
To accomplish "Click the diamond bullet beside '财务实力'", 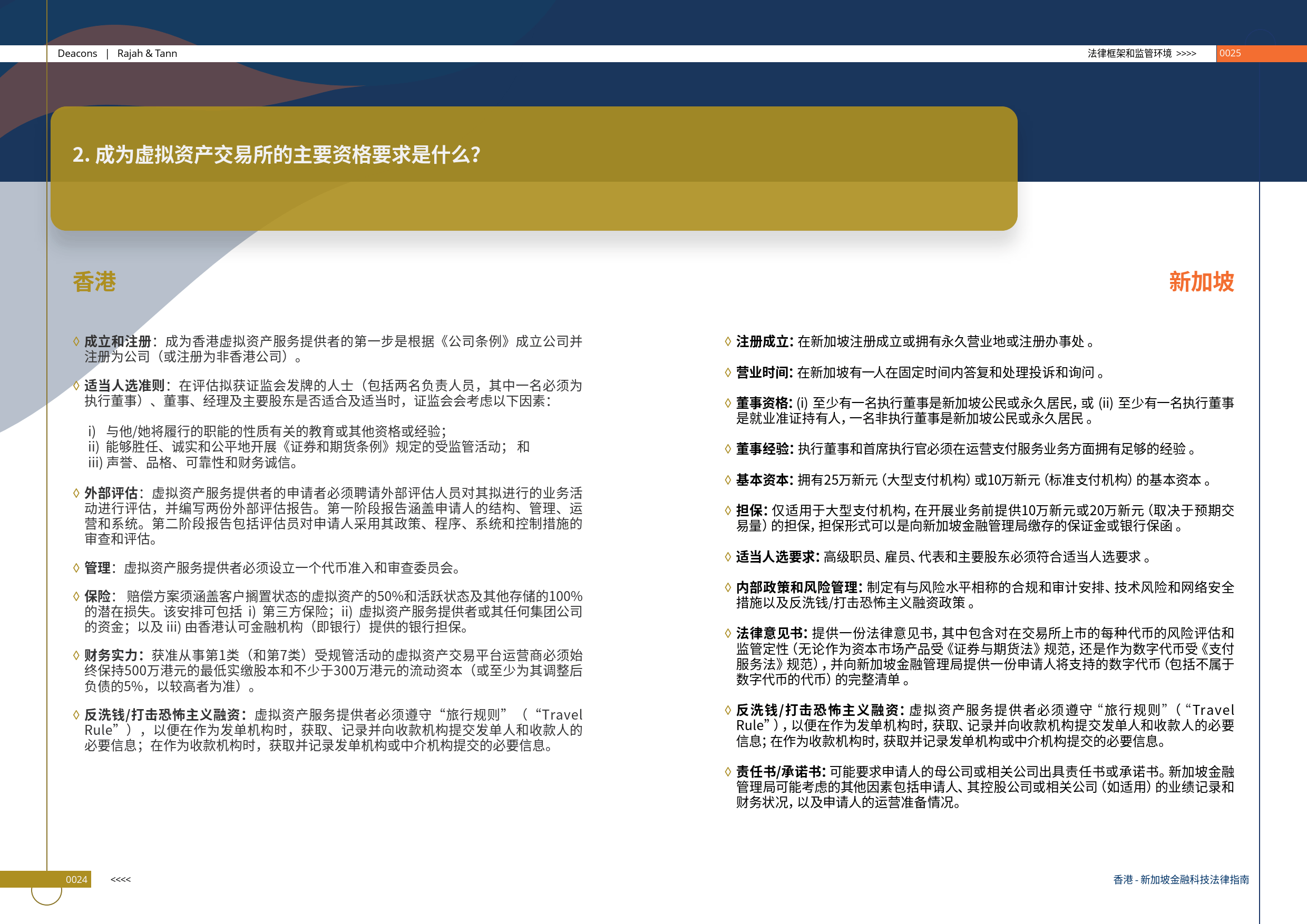I will point(76,655).
